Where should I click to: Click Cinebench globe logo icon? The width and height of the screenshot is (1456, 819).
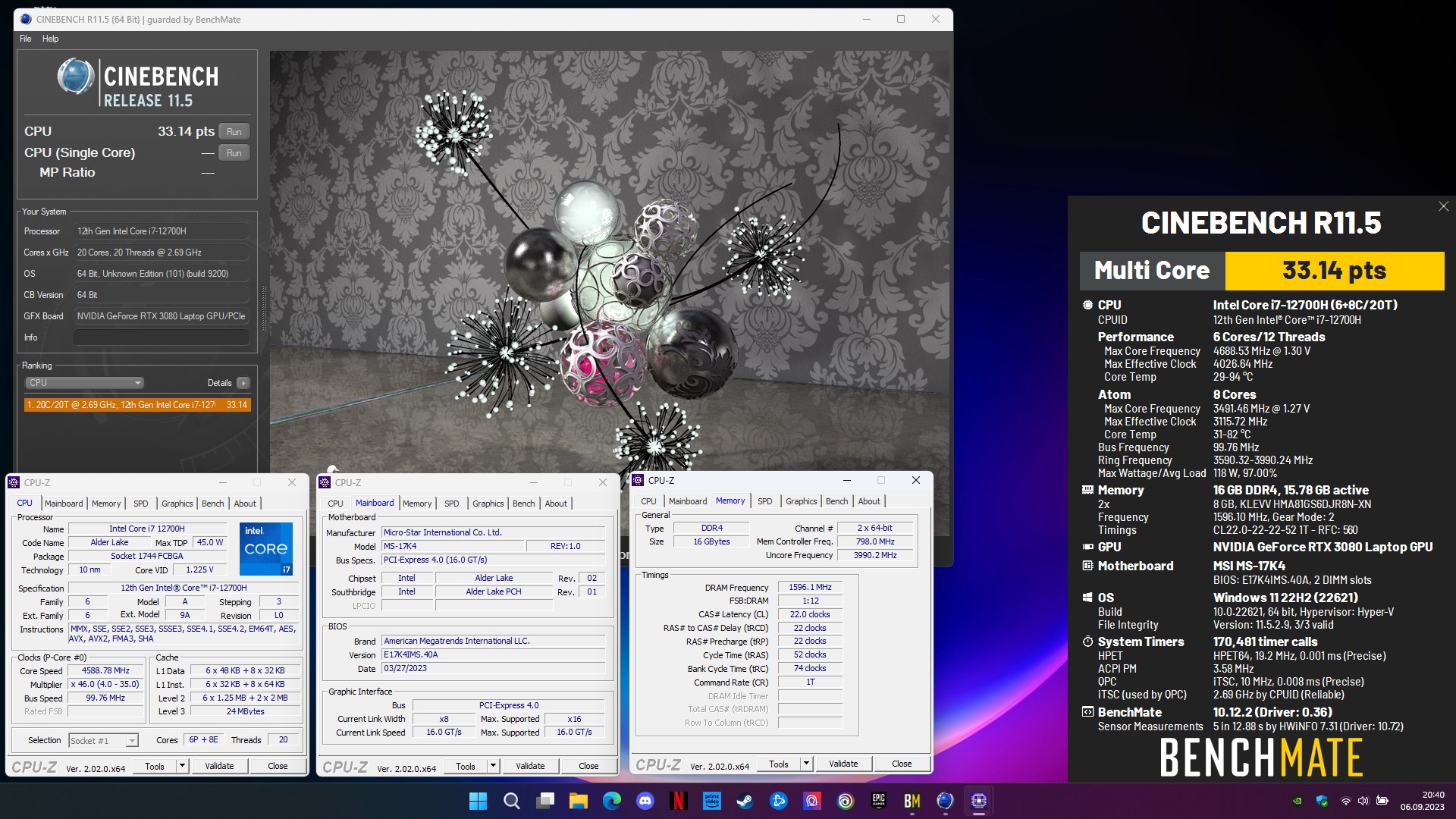tap(76, 77)
